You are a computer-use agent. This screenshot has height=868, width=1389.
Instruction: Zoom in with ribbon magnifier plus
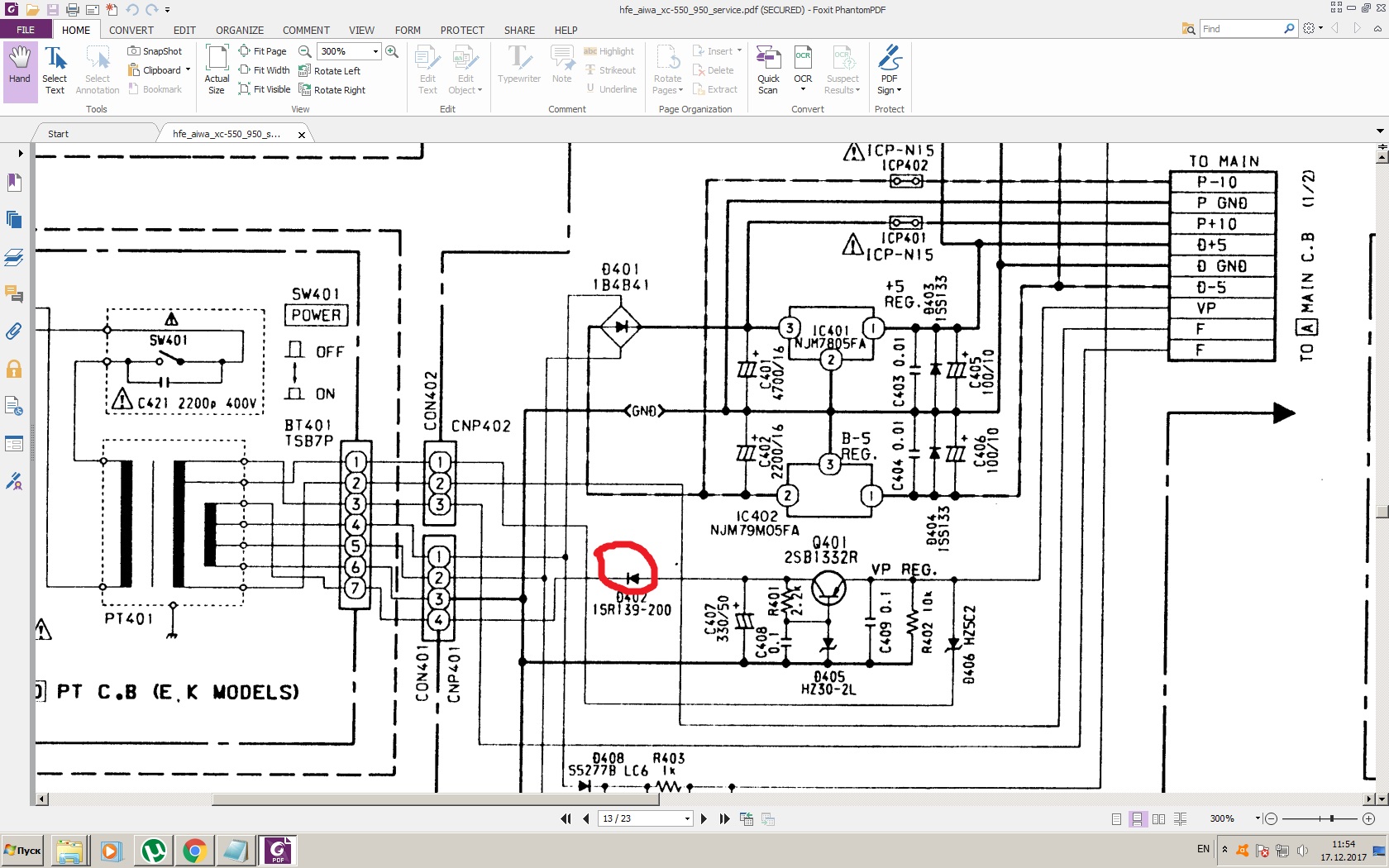tap(392, 51)
